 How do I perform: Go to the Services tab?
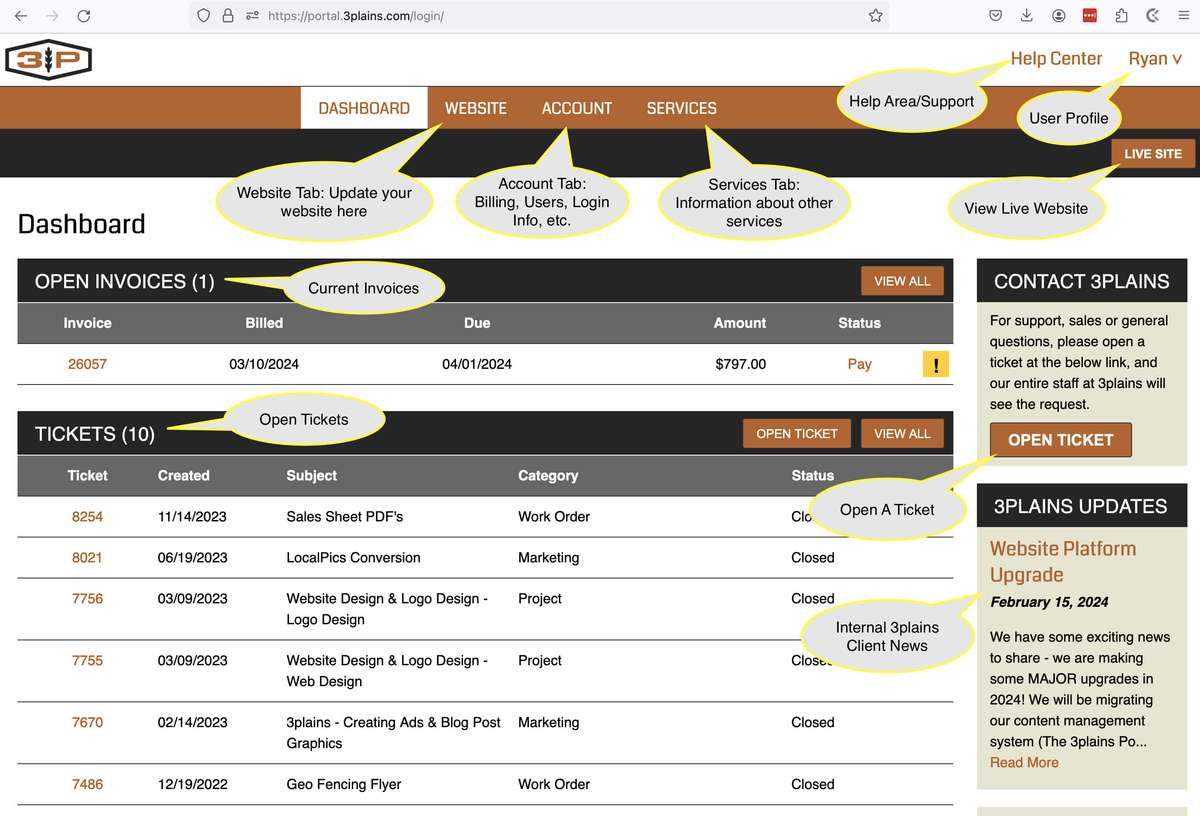point(682,108)
